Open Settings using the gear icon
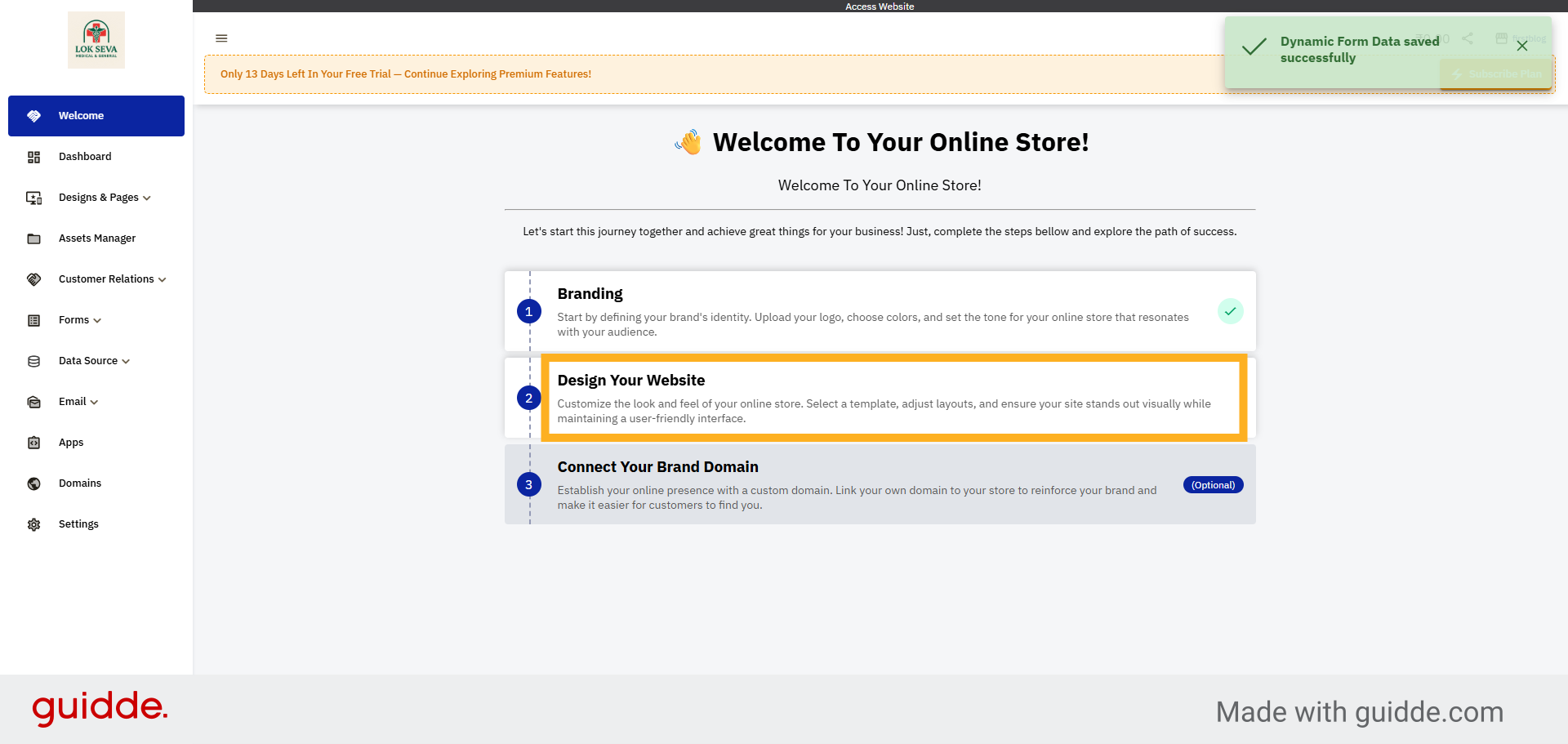 click(x=33, y=523)
